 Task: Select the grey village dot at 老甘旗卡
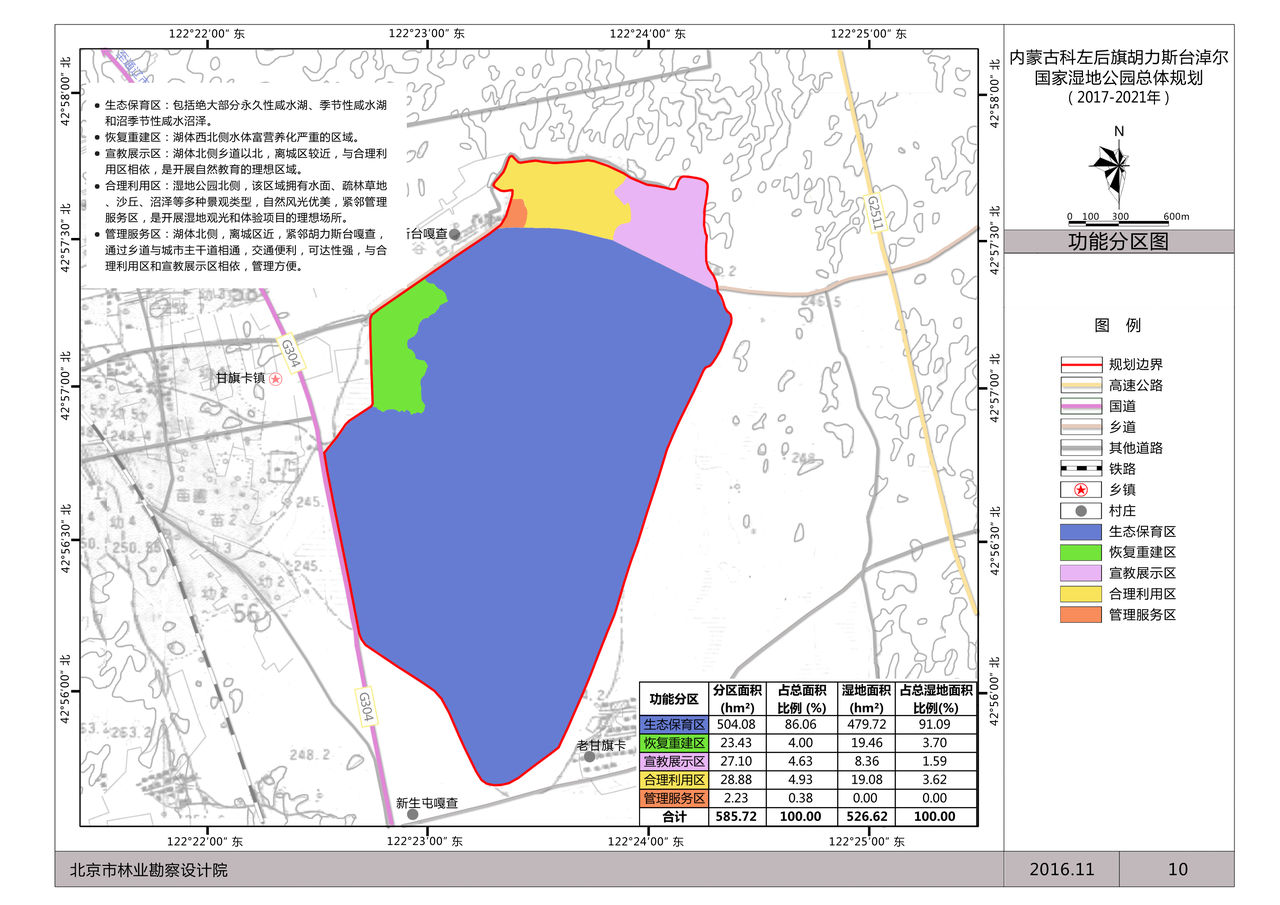tap(590, 757)
